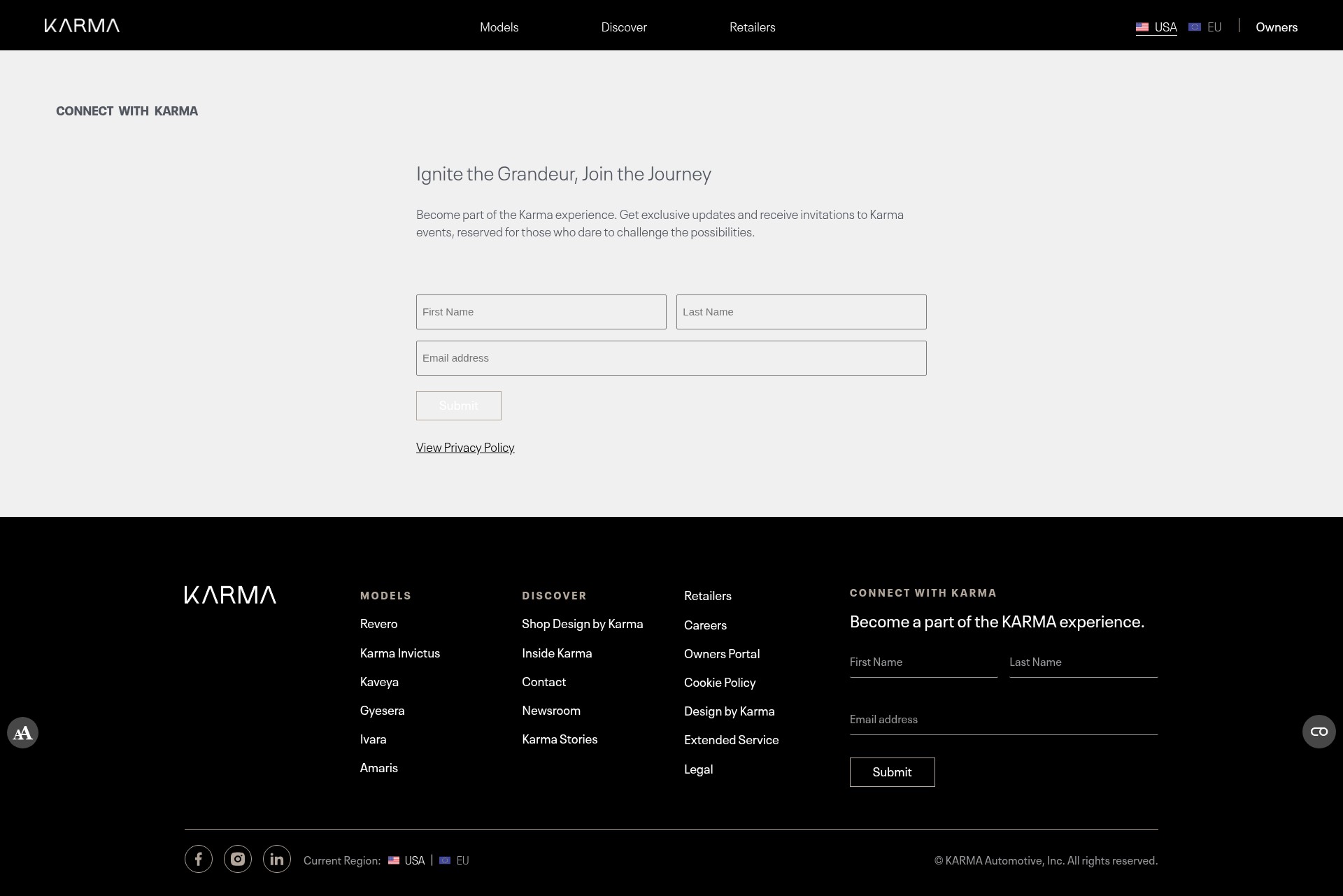The height and width of the screenshot is (896, 1343).
Task: Click the KARMA logo in footer
Action: coord(230,595)
